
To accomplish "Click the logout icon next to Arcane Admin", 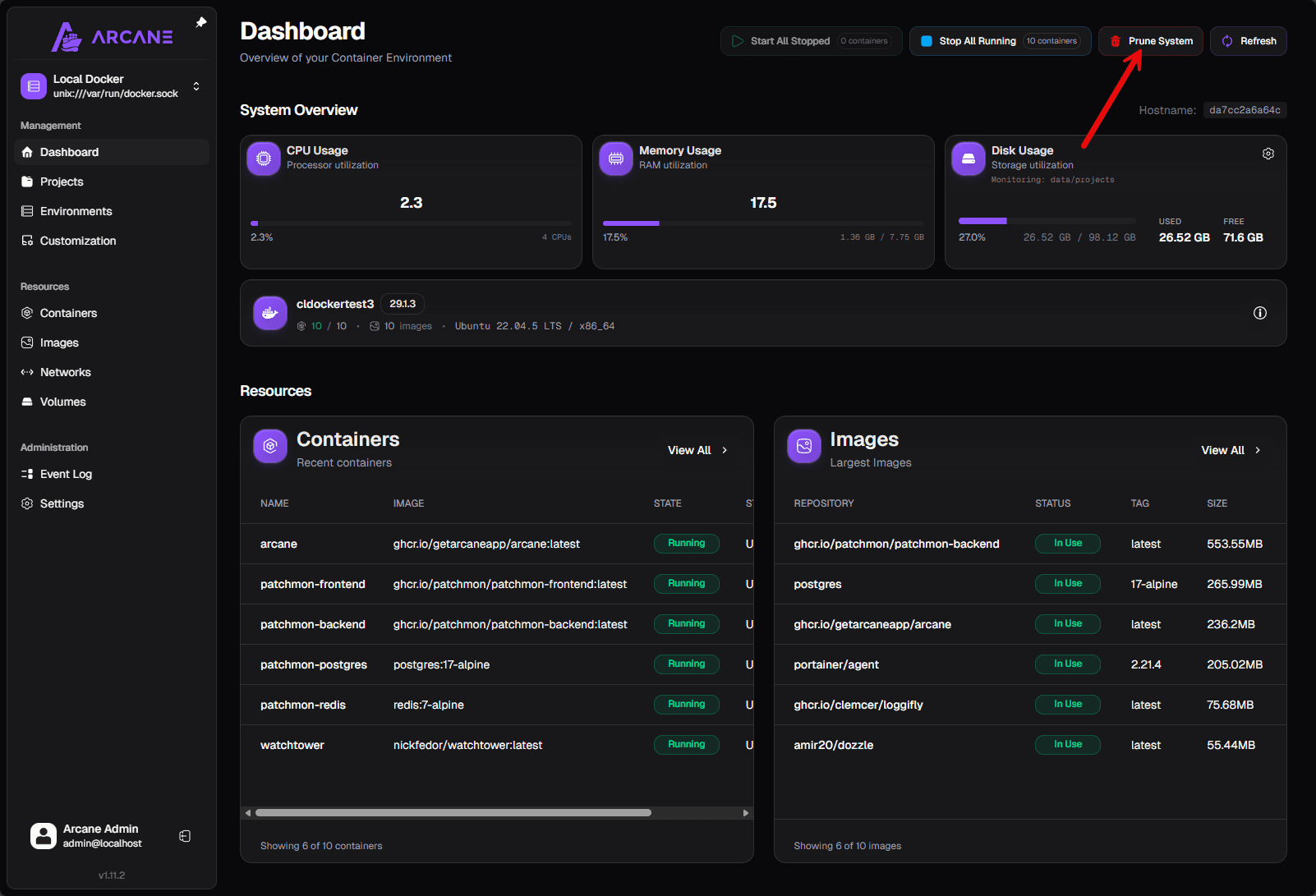I will [185, 835].
